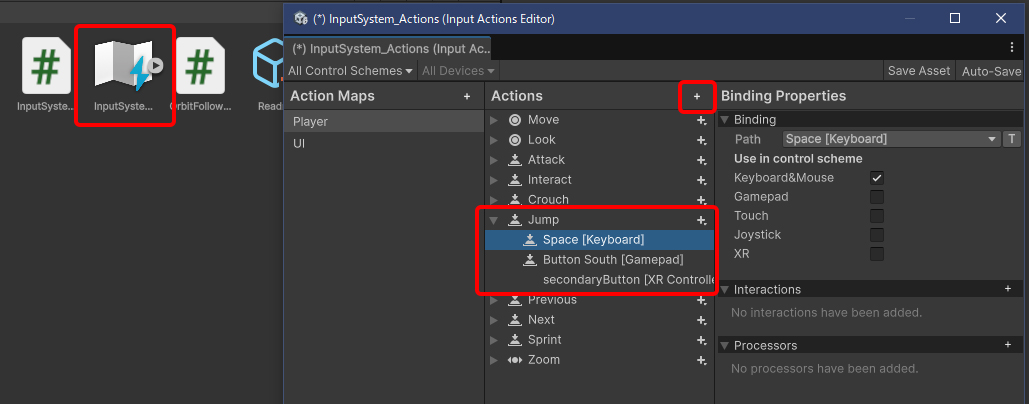Uncheck Keyboard&Mouse control scheme

click(877, 178)
